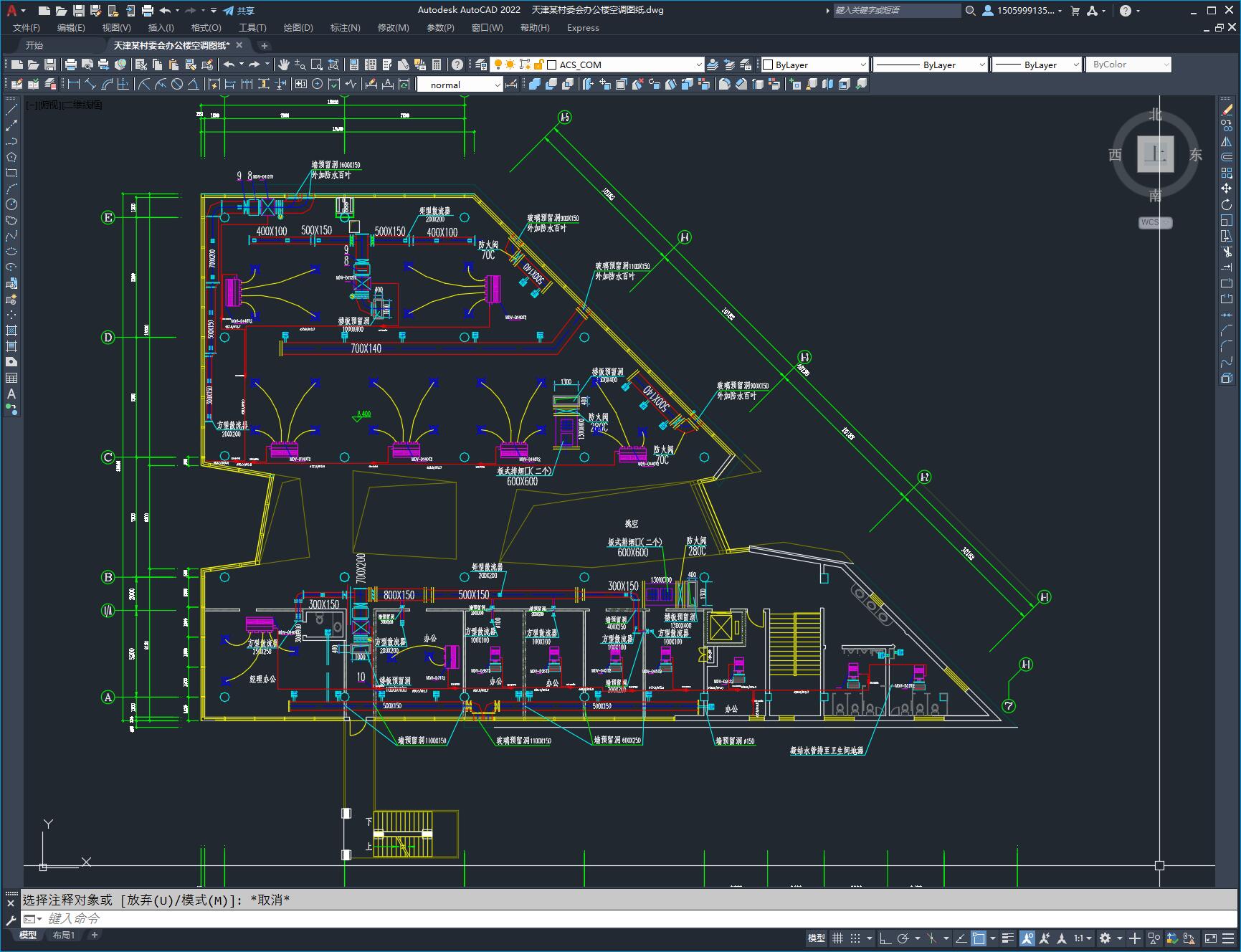Toggle layer freeze sun icon for ACS_COM
The height and width of the screenshot is (952, 1241).
(510, 65)
